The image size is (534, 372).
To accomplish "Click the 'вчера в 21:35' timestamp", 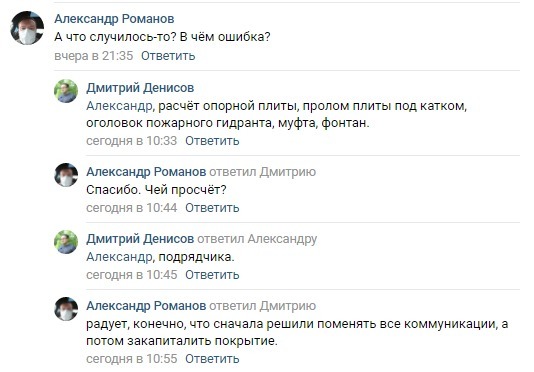I will click(x=94, y=56).
